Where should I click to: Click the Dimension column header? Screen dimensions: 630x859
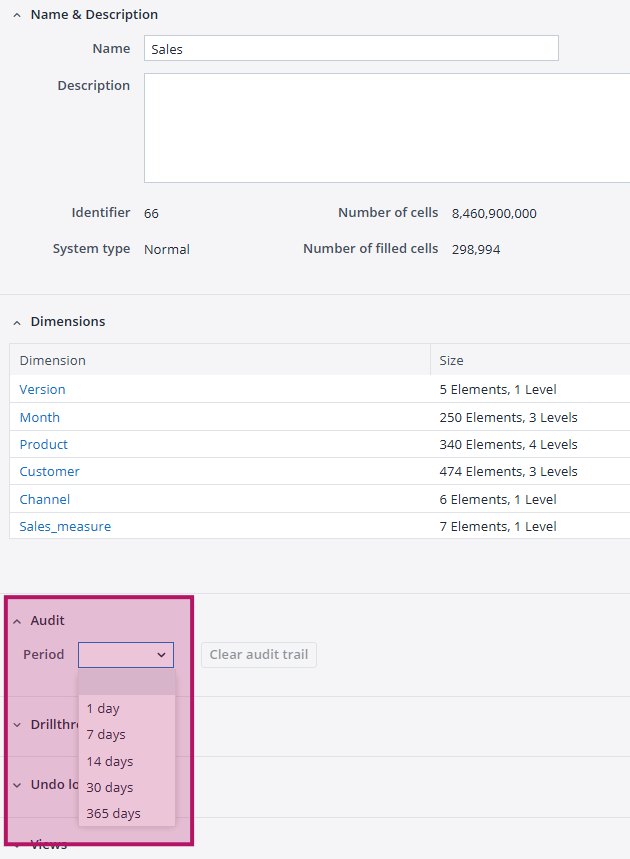(x=53, y=360)
